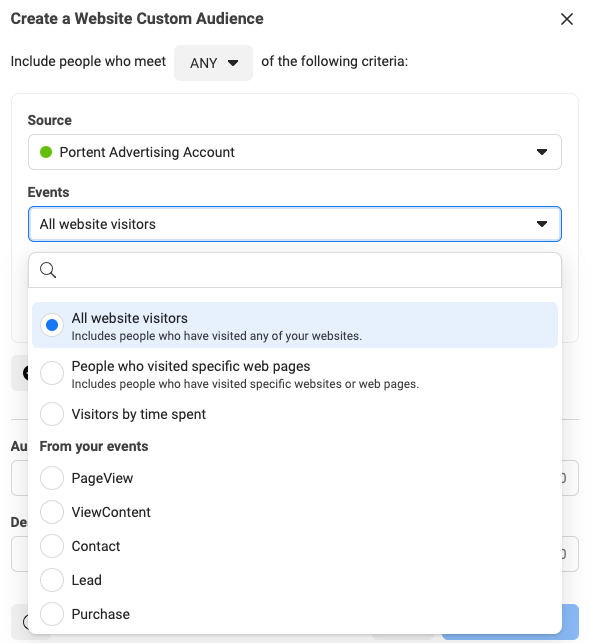Collapse the Events dropdown via its arrow
The height and width of the screenshot is (643, 590).
[542, 224]
